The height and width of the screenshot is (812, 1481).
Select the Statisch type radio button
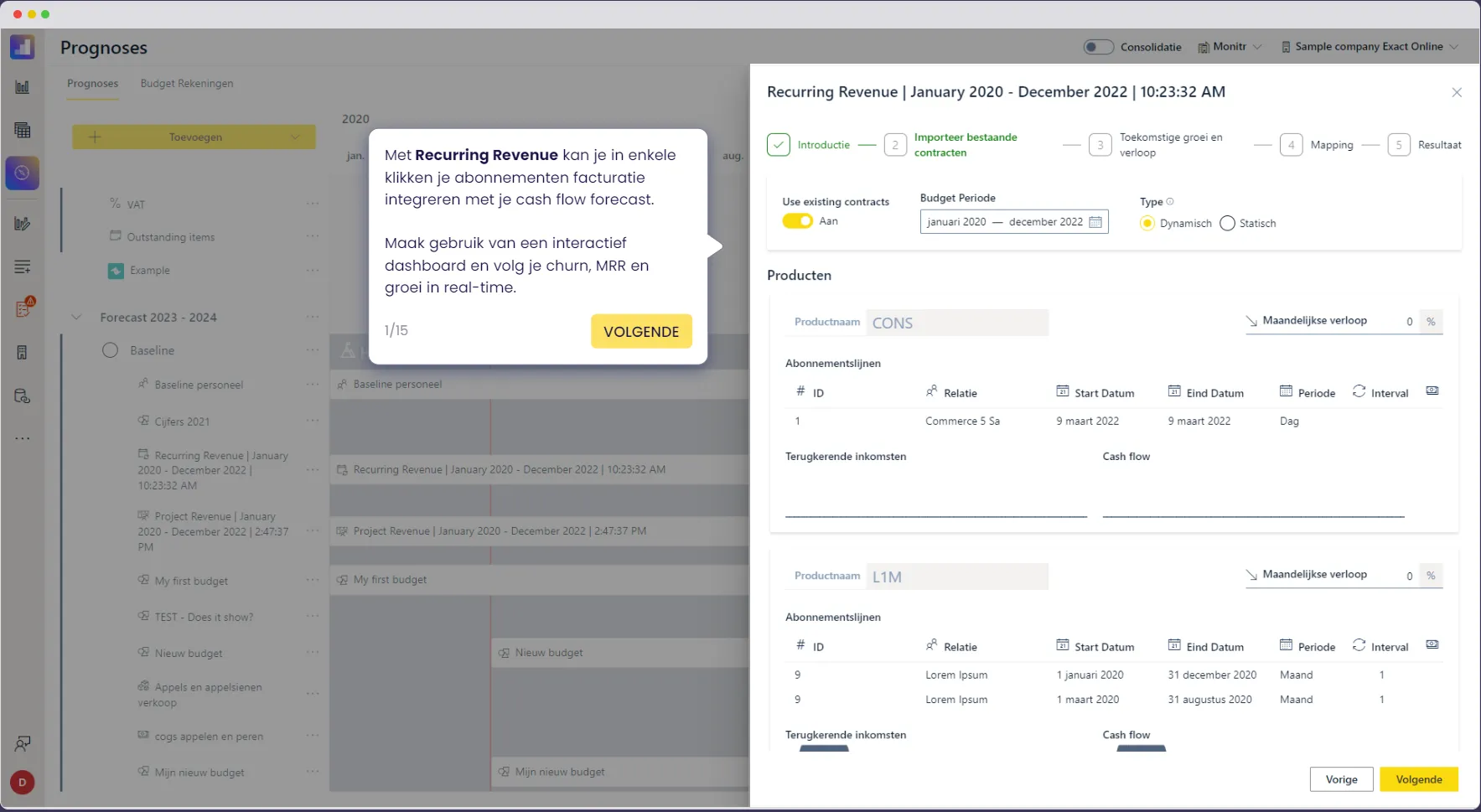(1227, 223)
